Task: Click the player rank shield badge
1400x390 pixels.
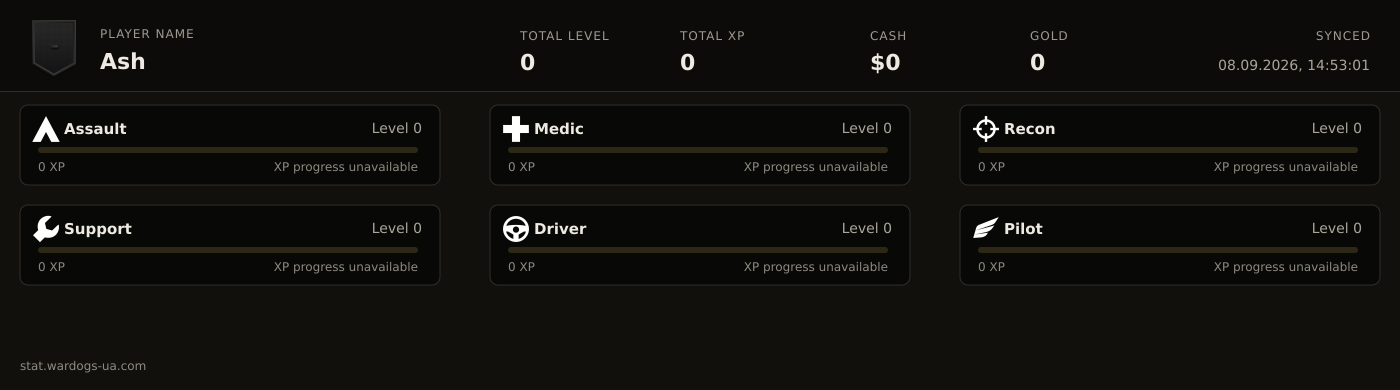Action: click(x=54, y=47)
